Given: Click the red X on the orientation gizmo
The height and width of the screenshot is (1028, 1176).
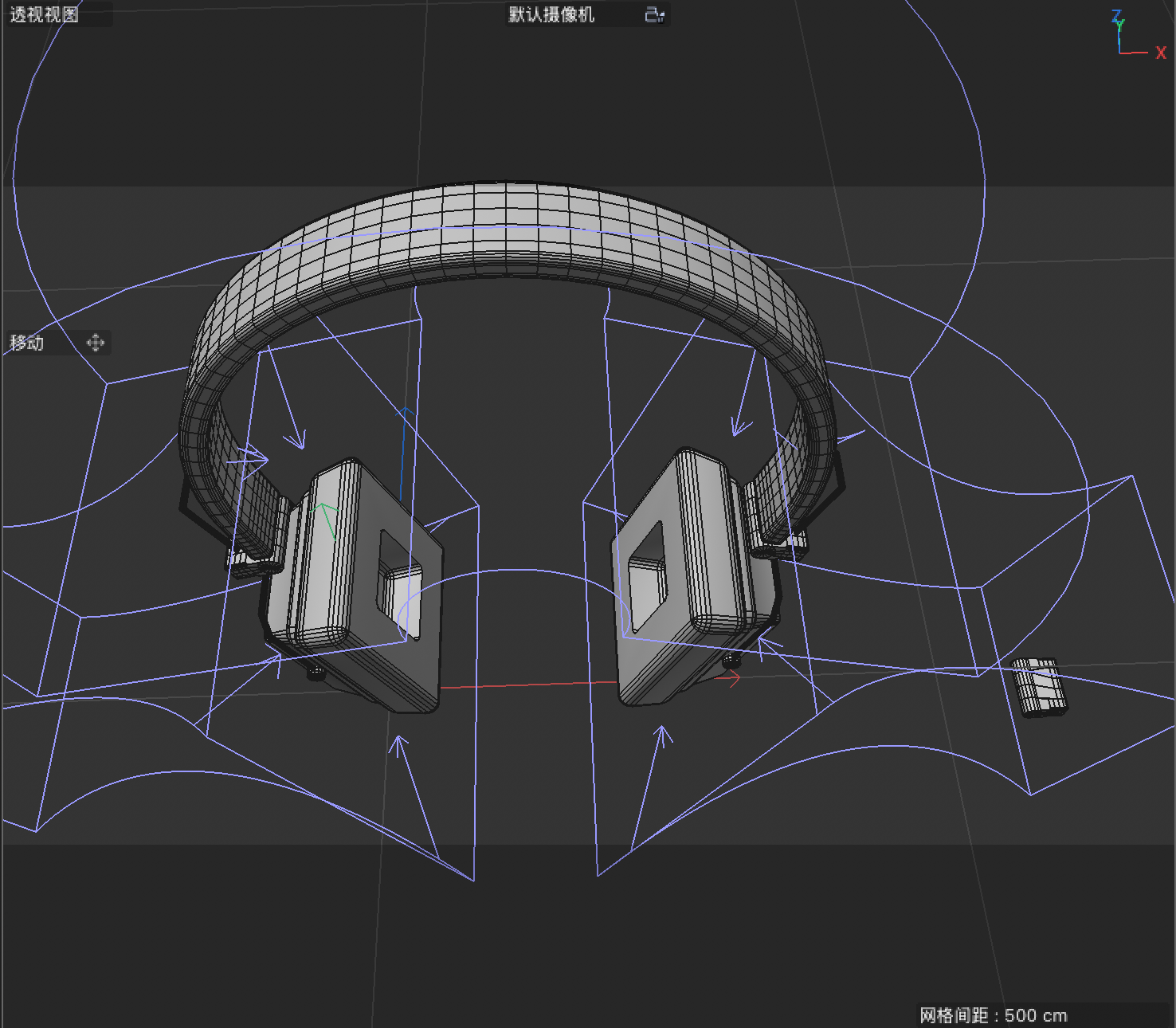Looking at the screenshot, I should tap(1161, 53).
